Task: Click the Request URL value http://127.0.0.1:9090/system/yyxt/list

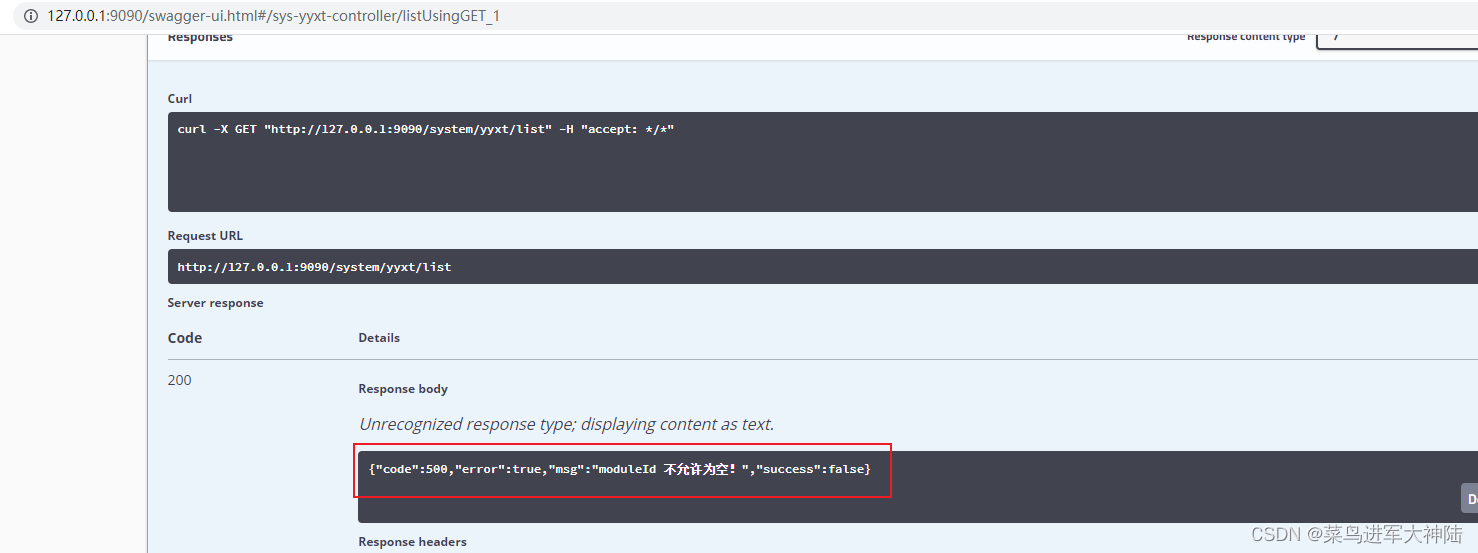Action: 314,267
